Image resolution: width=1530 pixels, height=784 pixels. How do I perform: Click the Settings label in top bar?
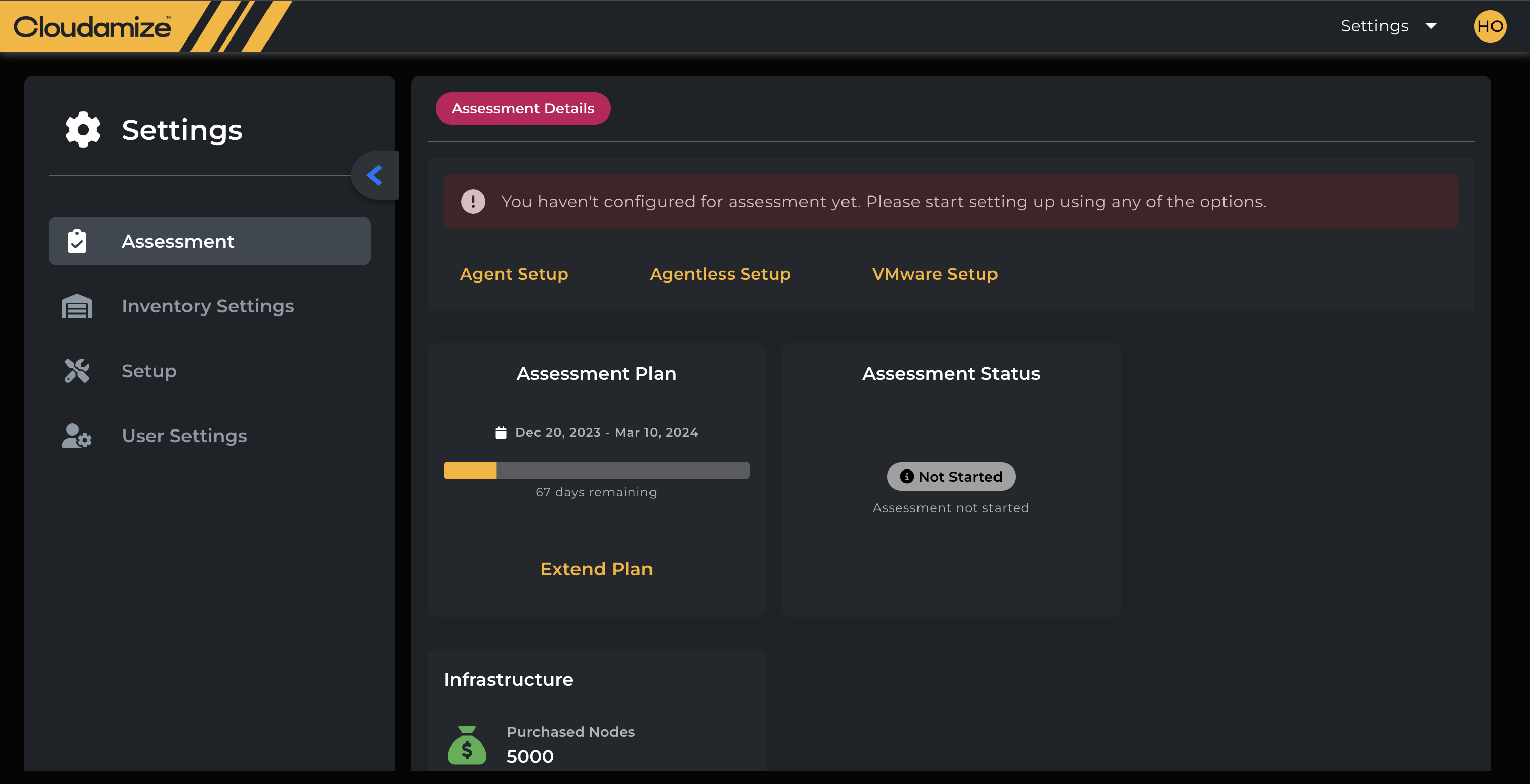1374,26
